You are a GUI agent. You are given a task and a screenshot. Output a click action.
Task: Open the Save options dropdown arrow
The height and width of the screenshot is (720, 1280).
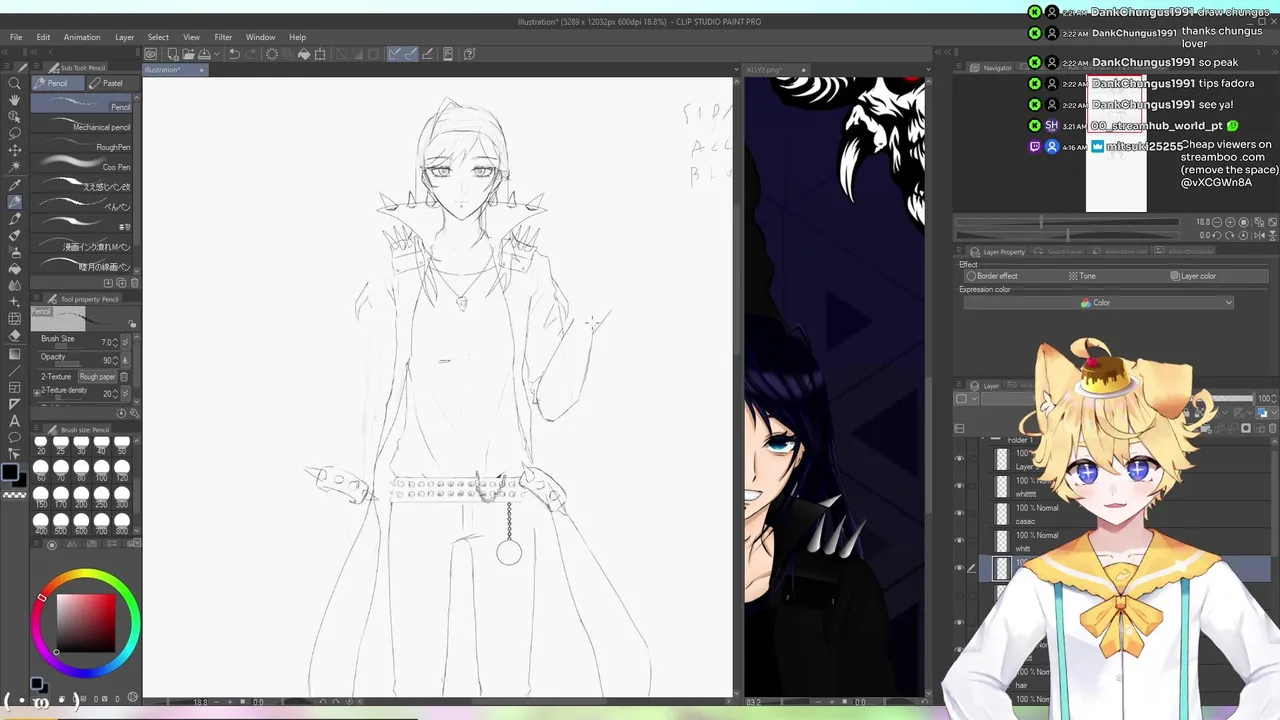tap(216, 54)
